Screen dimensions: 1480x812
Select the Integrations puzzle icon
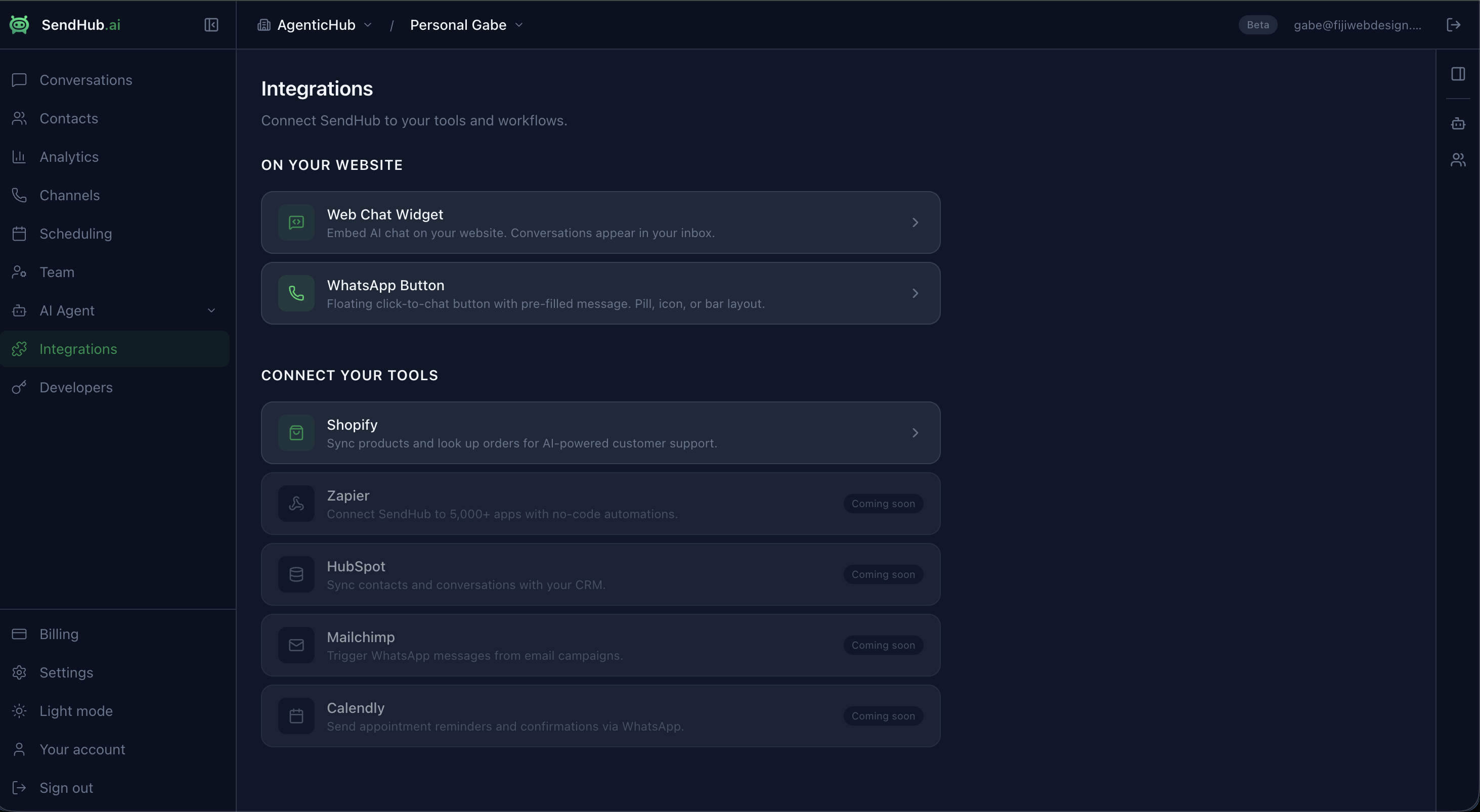tap(19, 349)
